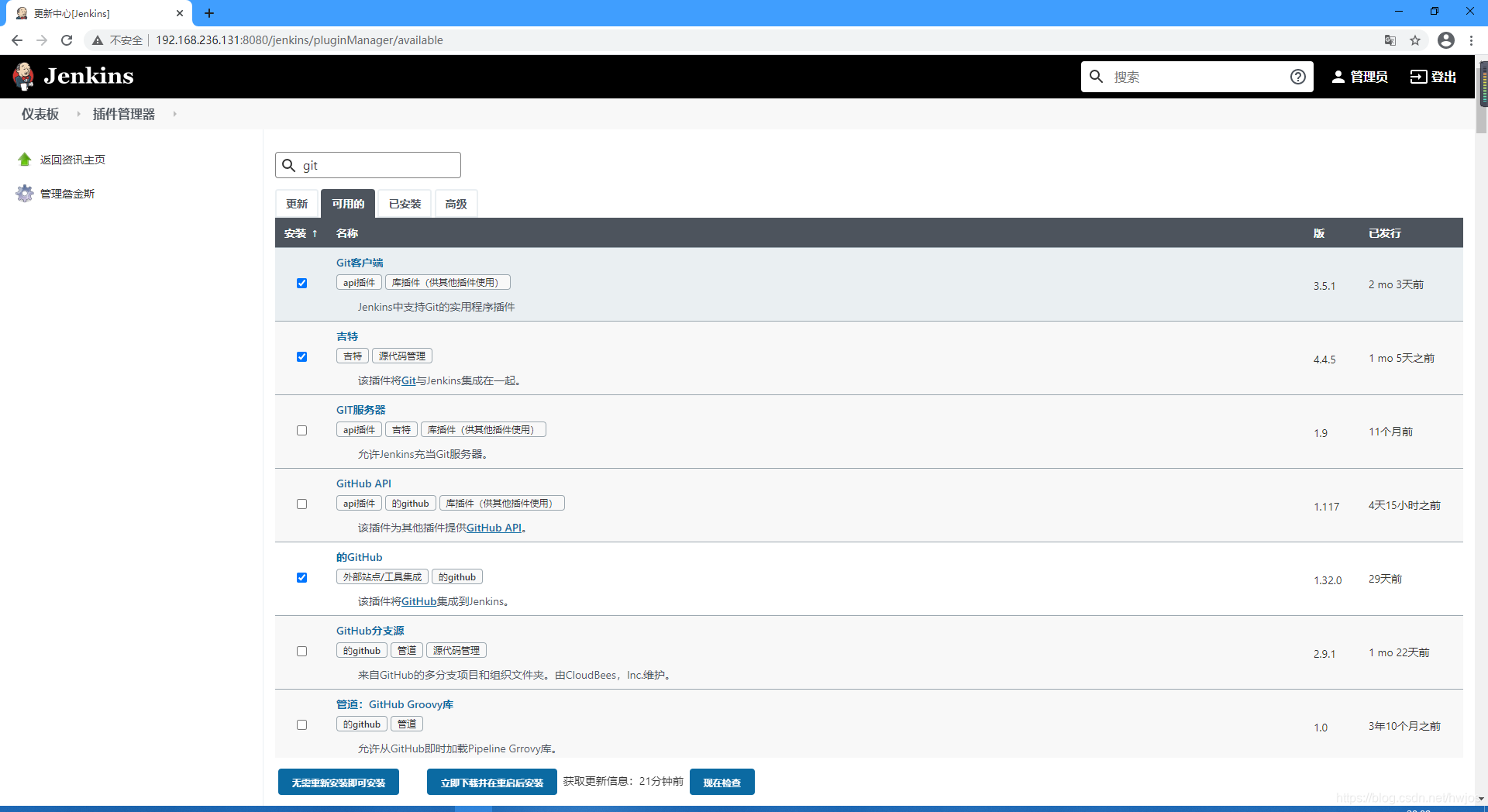Bookmark page with star icon
1488x812 pixels.
1415,40
